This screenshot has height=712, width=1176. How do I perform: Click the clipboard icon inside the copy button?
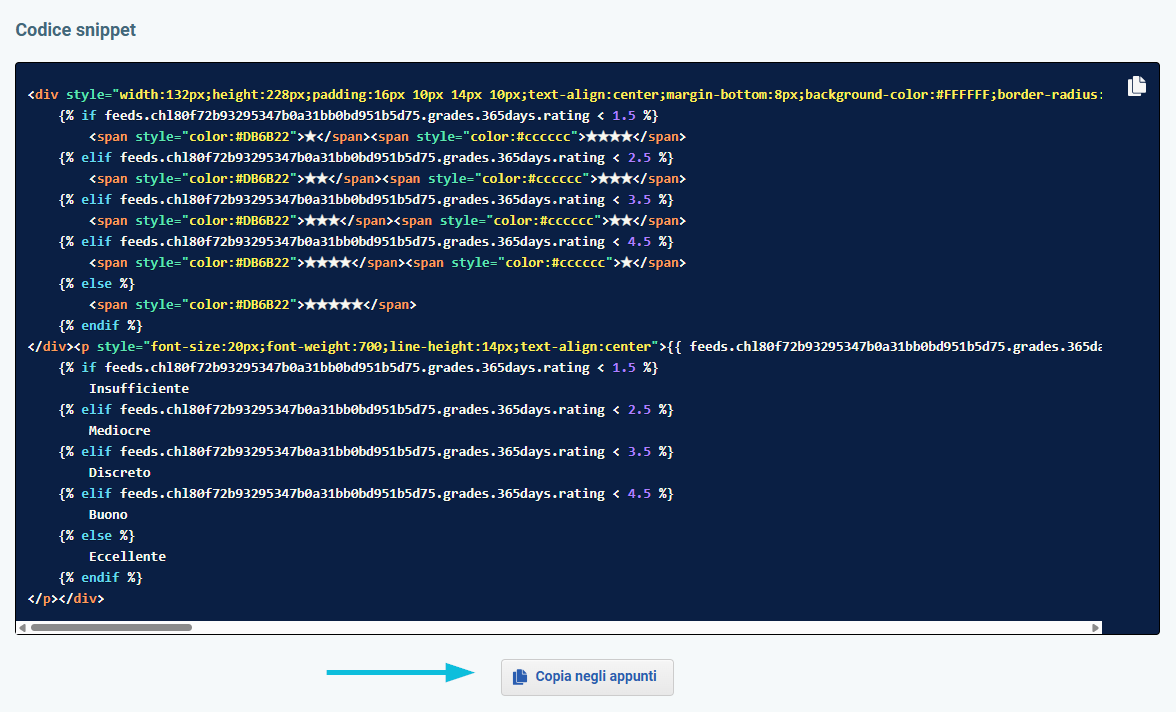click(519, 677)
